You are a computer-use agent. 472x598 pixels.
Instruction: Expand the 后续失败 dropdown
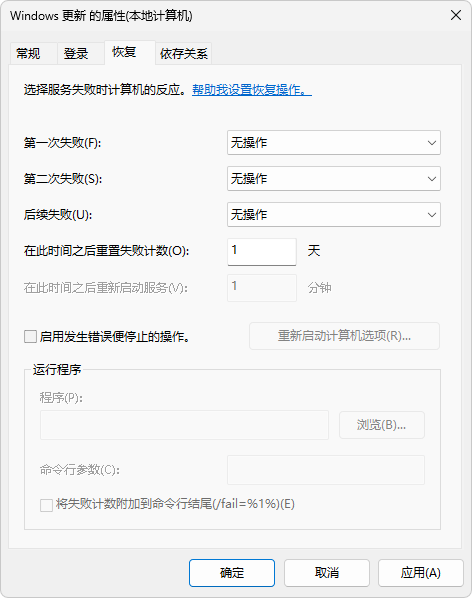pos(334,214)
